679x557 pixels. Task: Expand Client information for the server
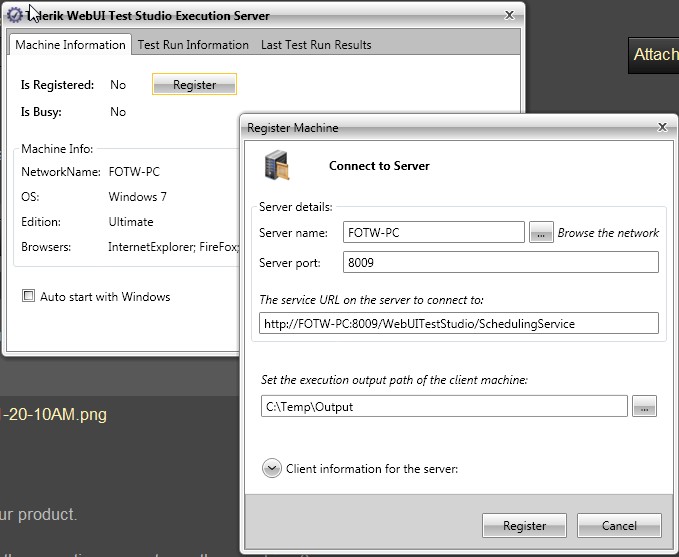[271, 468]
